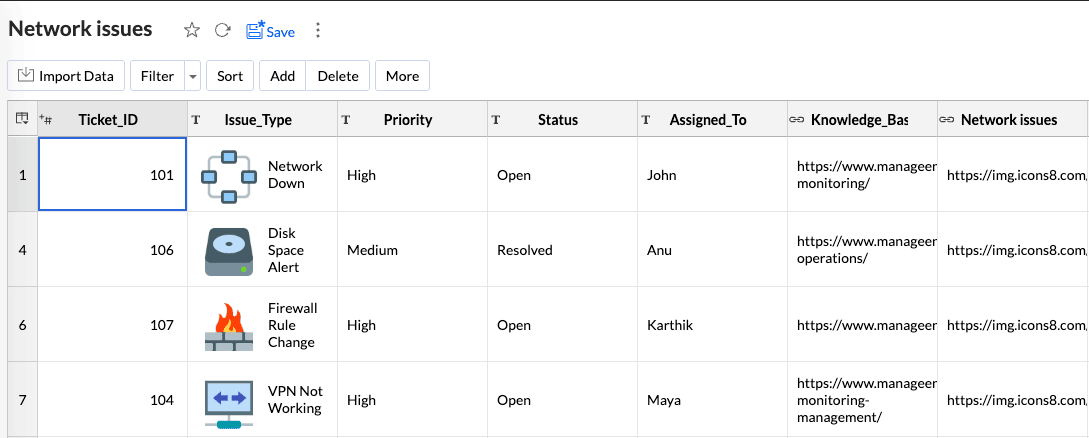Click the Firewall Rule Change icon

[229, 325]
